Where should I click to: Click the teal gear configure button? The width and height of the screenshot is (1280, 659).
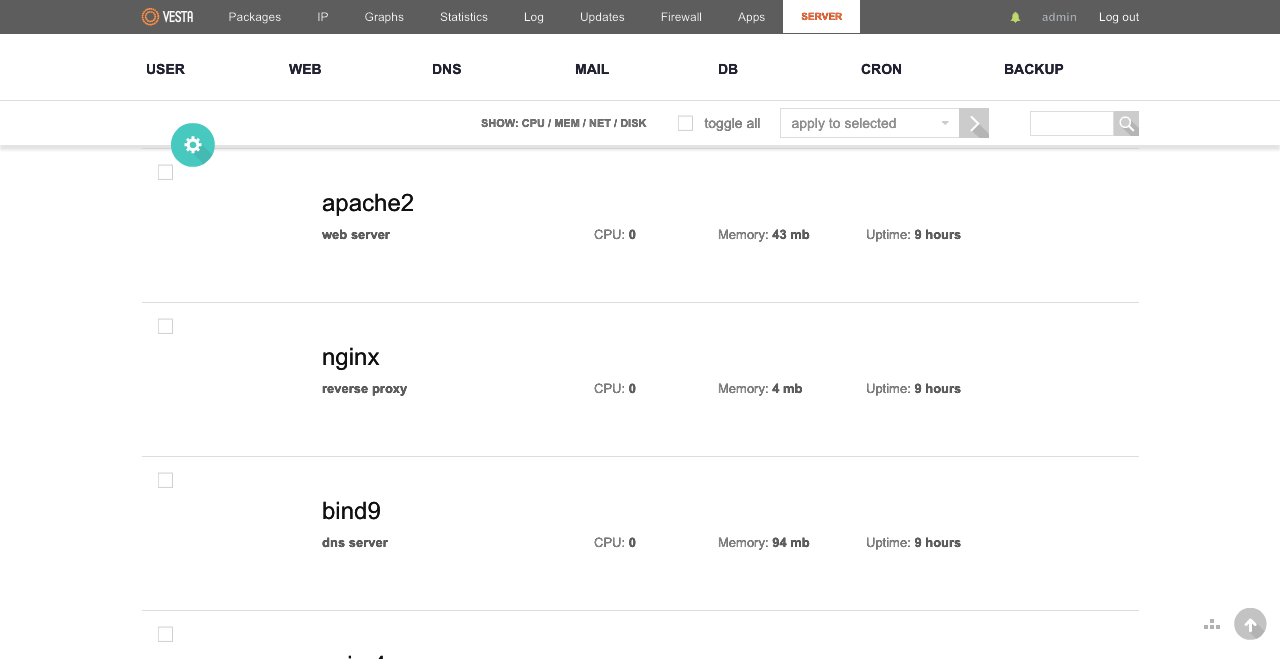193,145
